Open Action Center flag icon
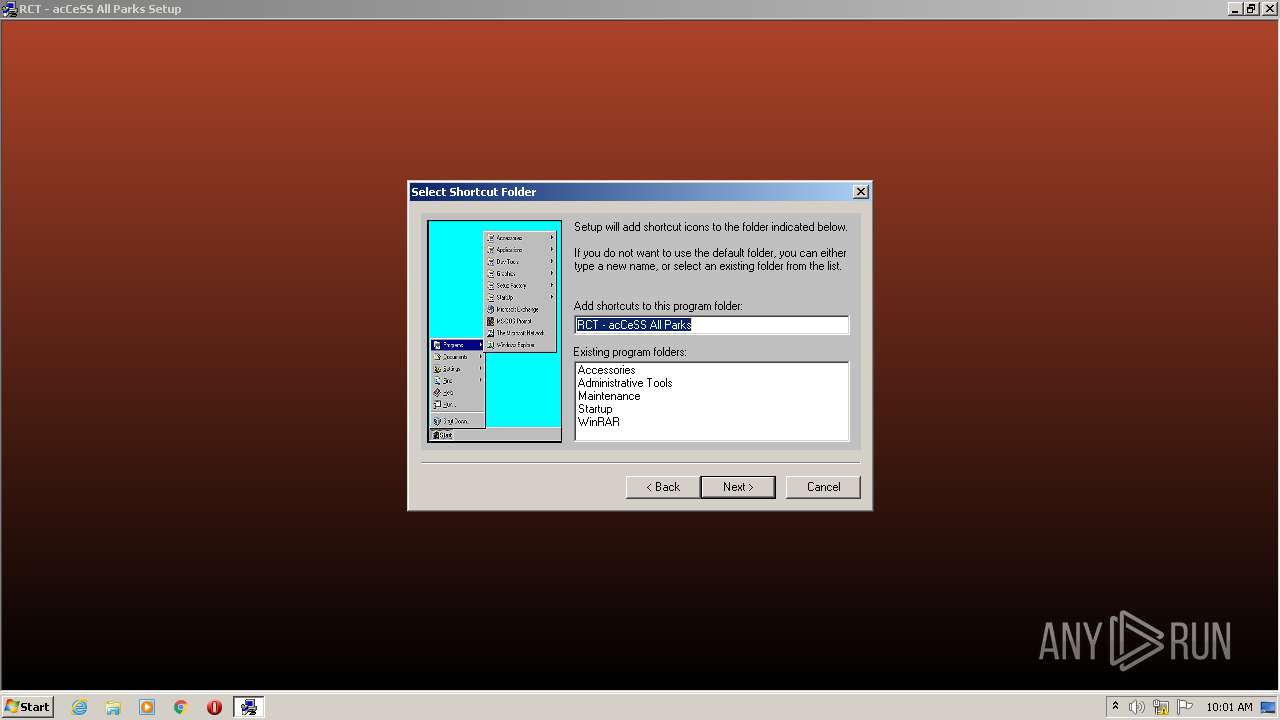 [x=1185, y=707]
